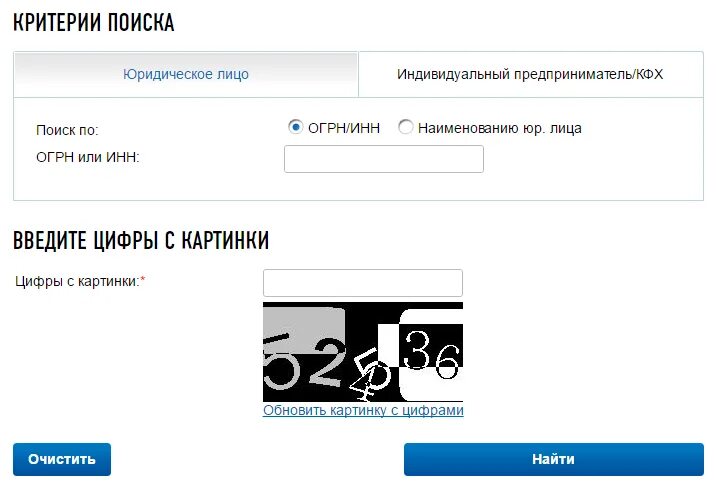Focus the Цифры с картинки text box
This screenshot has height=483, width=718.
(x=363, y=283)
